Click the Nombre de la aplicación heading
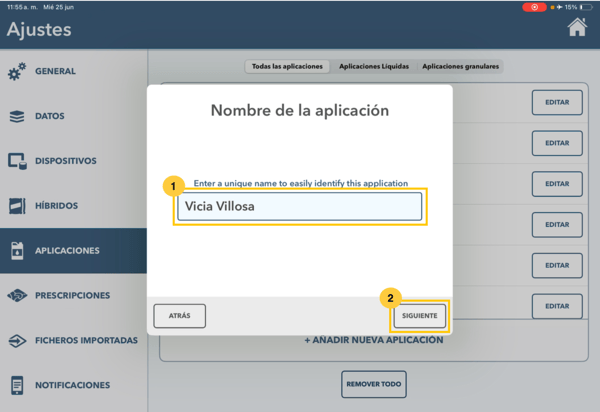Screen dimensions: 600x412 (300, 111)
